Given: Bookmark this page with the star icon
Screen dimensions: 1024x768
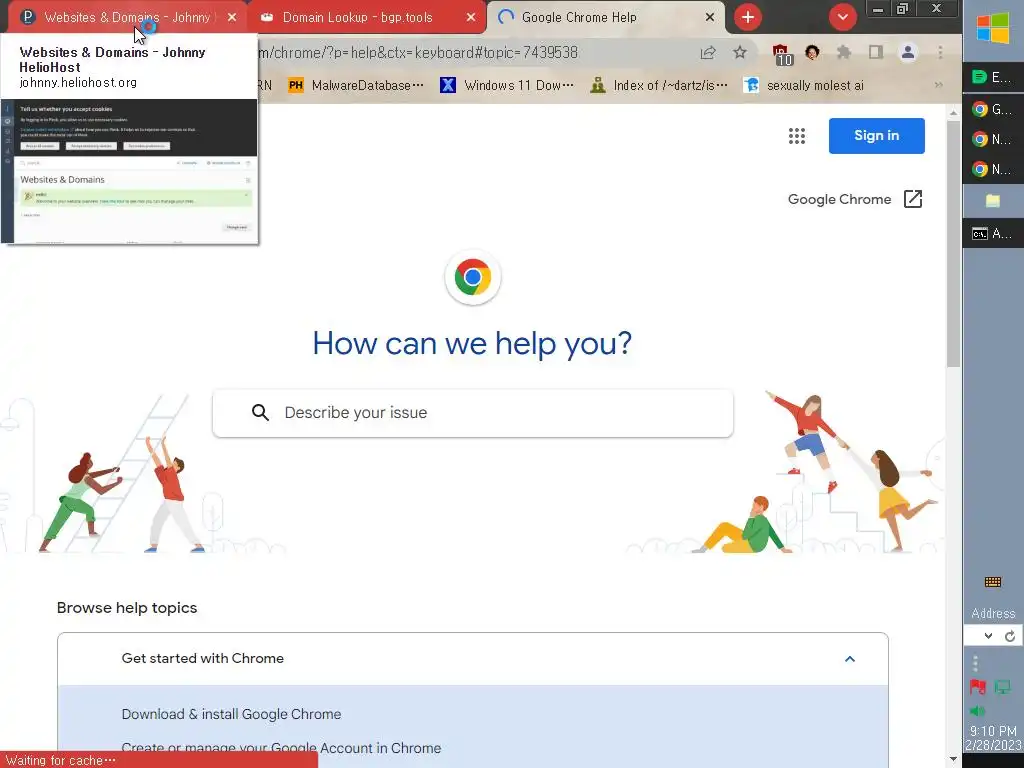Looking at the screenshot, I should click(739, 52).
